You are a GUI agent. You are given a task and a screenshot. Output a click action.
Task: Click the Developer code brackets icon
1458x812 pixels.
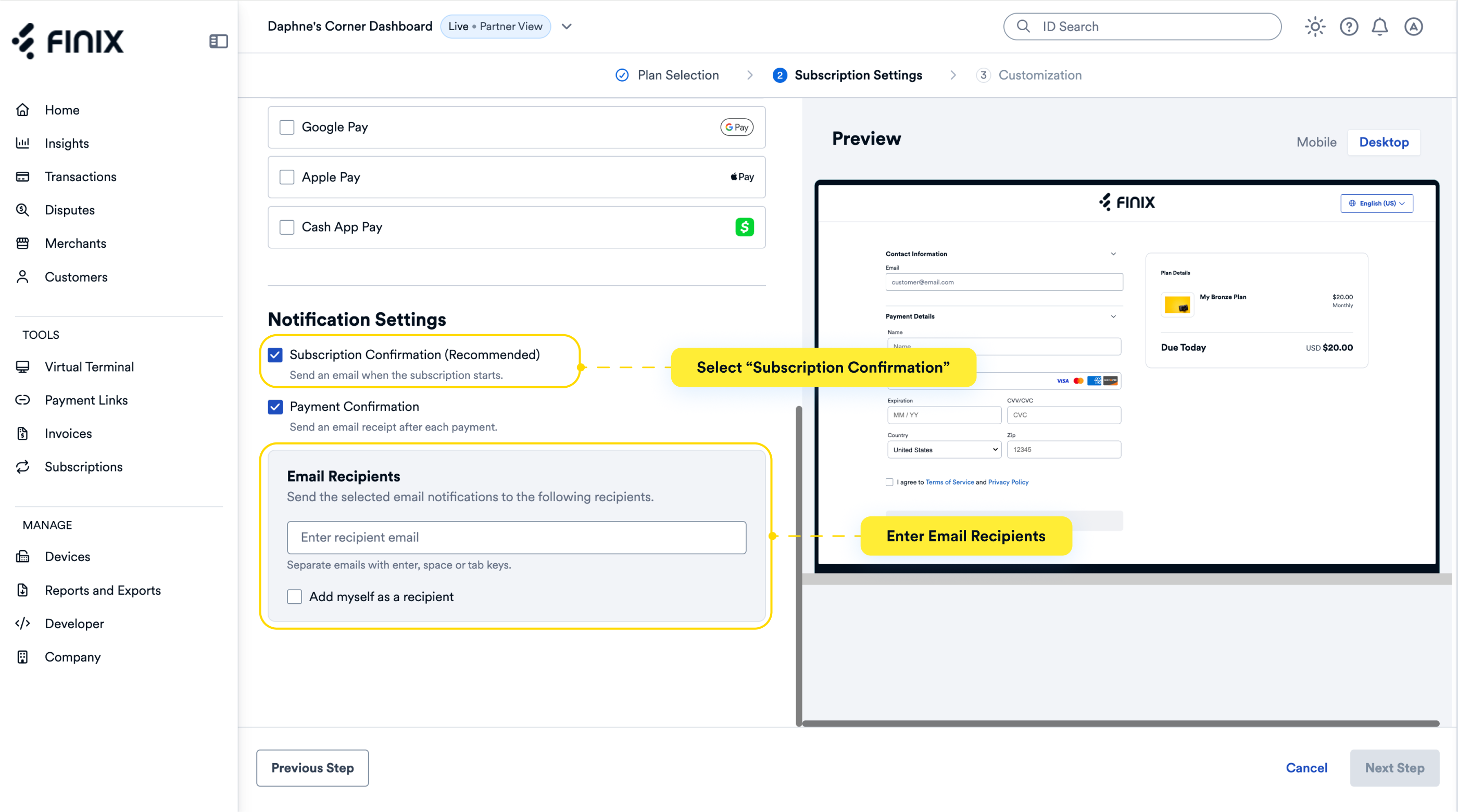click(22, 624)
